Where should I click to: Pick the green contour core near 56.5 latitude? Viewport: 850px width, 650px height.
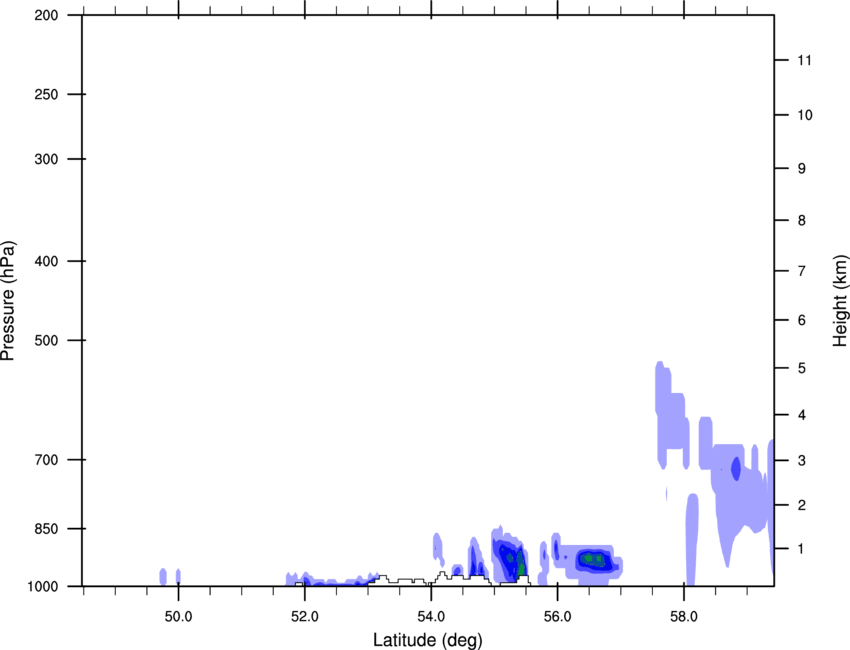[592, 559]
